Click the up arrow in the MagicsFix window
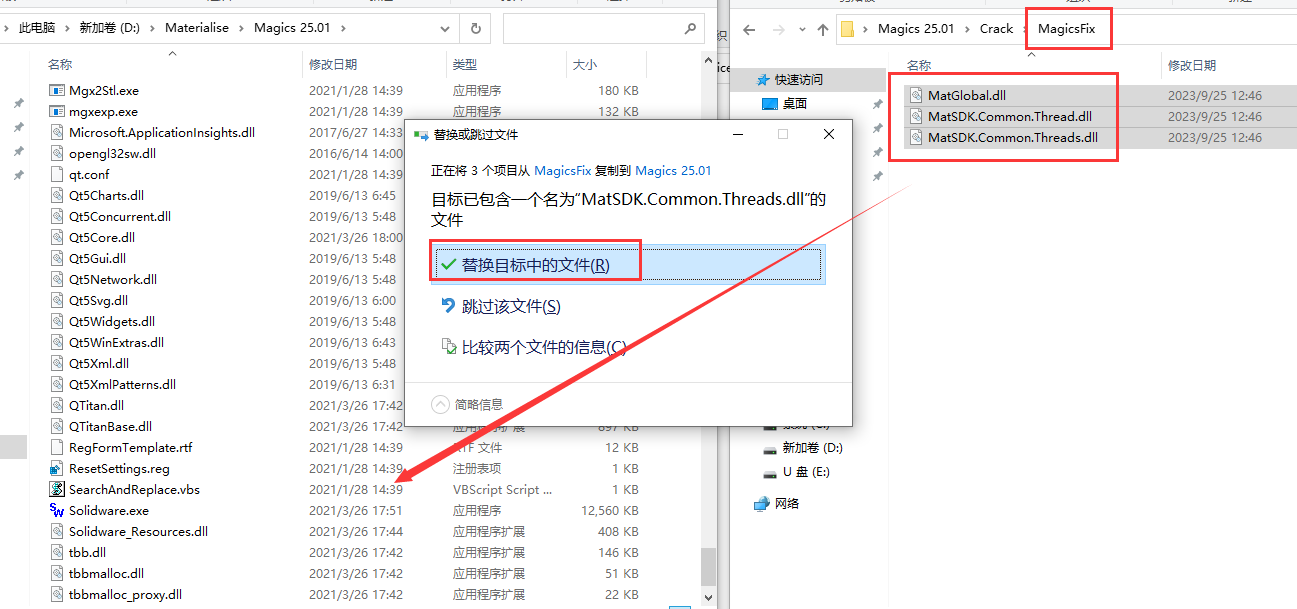This screenshot has height=609, width=1297. point(822,29)
